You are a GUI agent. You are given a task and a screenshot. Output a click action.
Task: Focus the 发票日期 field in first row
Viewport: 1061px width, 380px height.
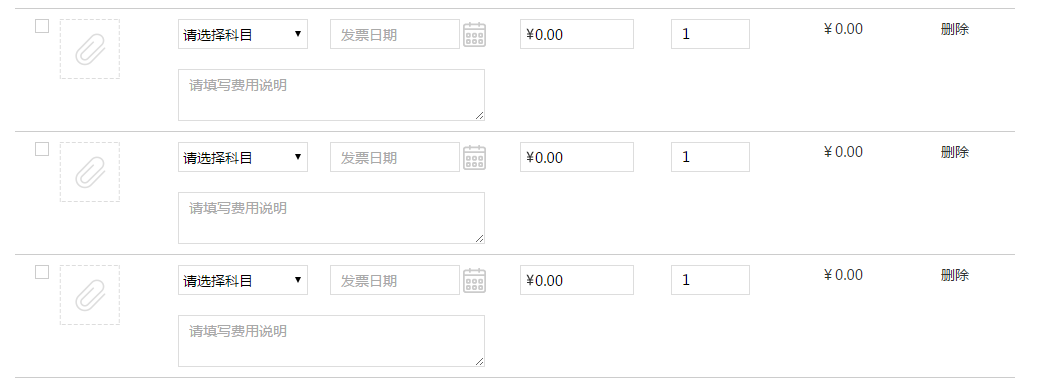click(395, 34)
